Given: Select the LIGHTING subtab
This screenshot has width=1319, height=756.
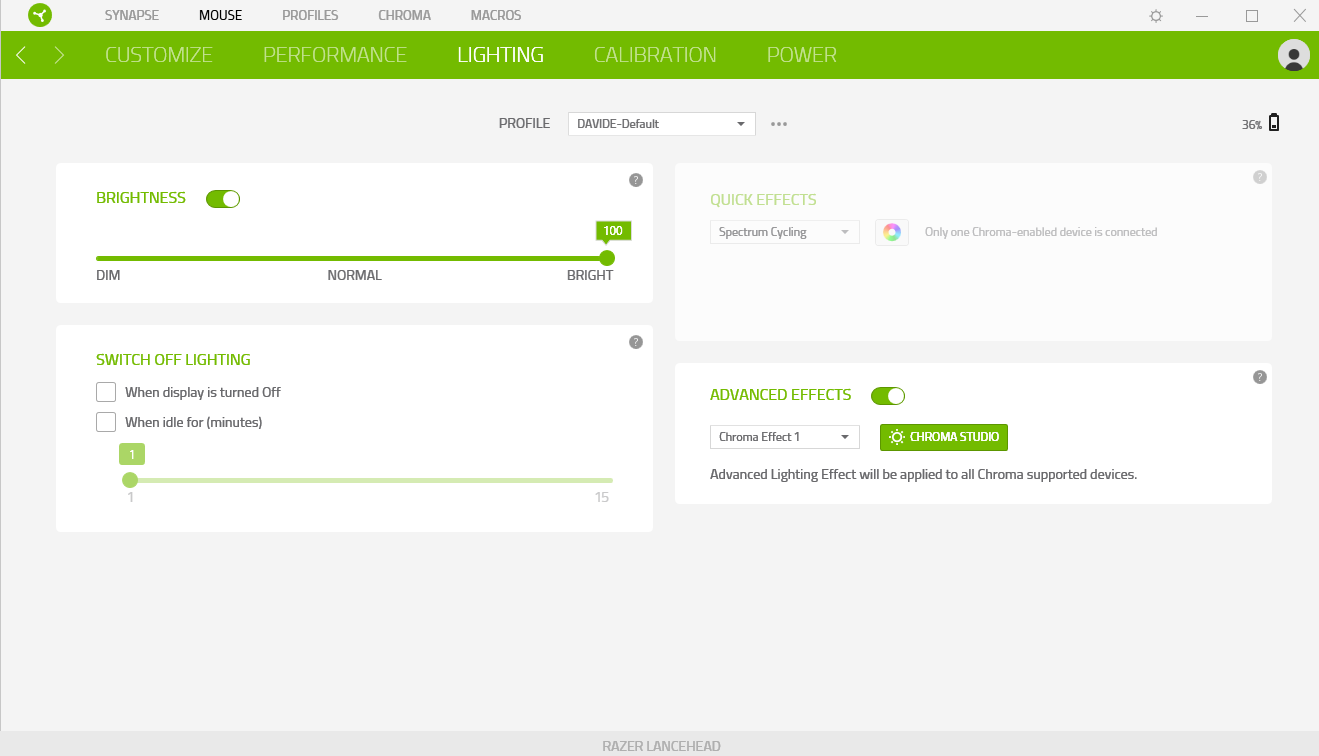Looking at the screenshot, I should click(x=501, y=55).
